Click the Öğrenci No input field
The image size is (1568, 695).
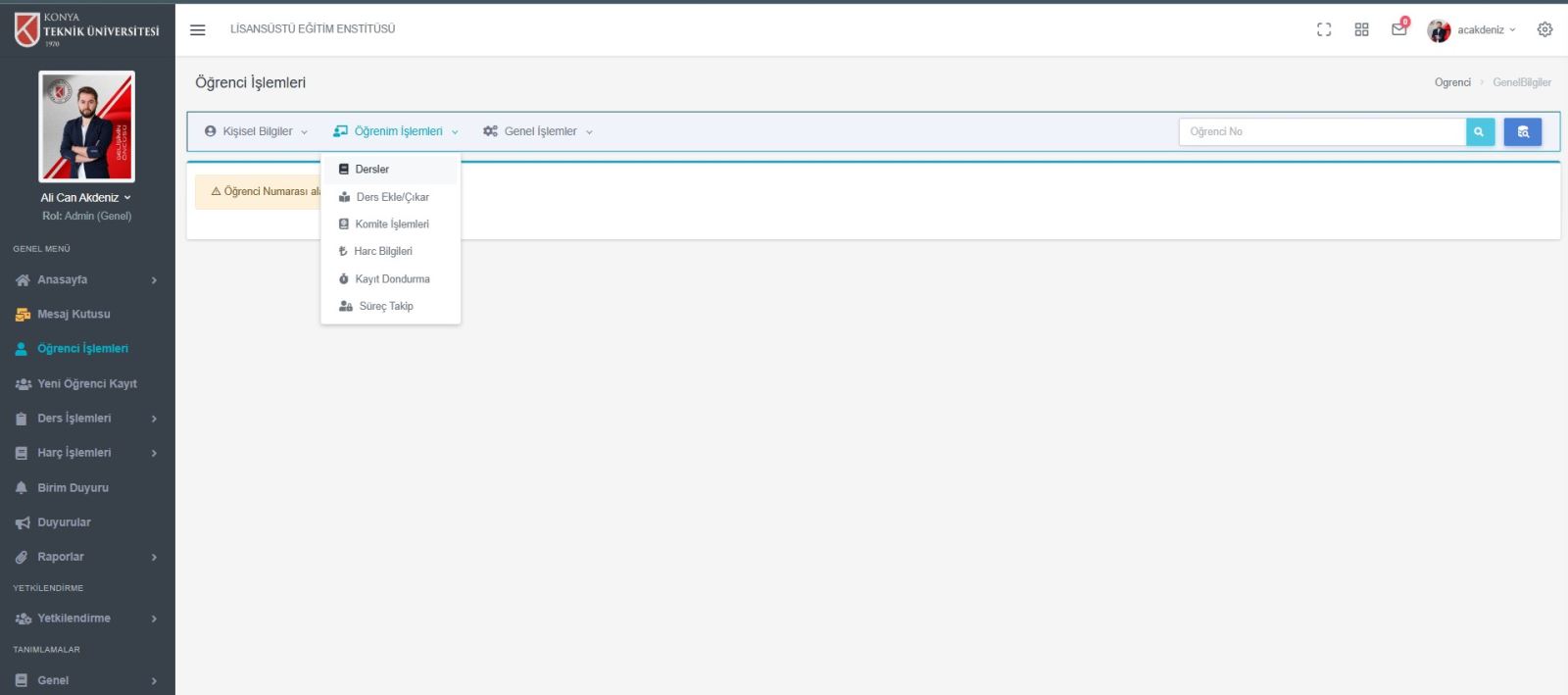1321,131
